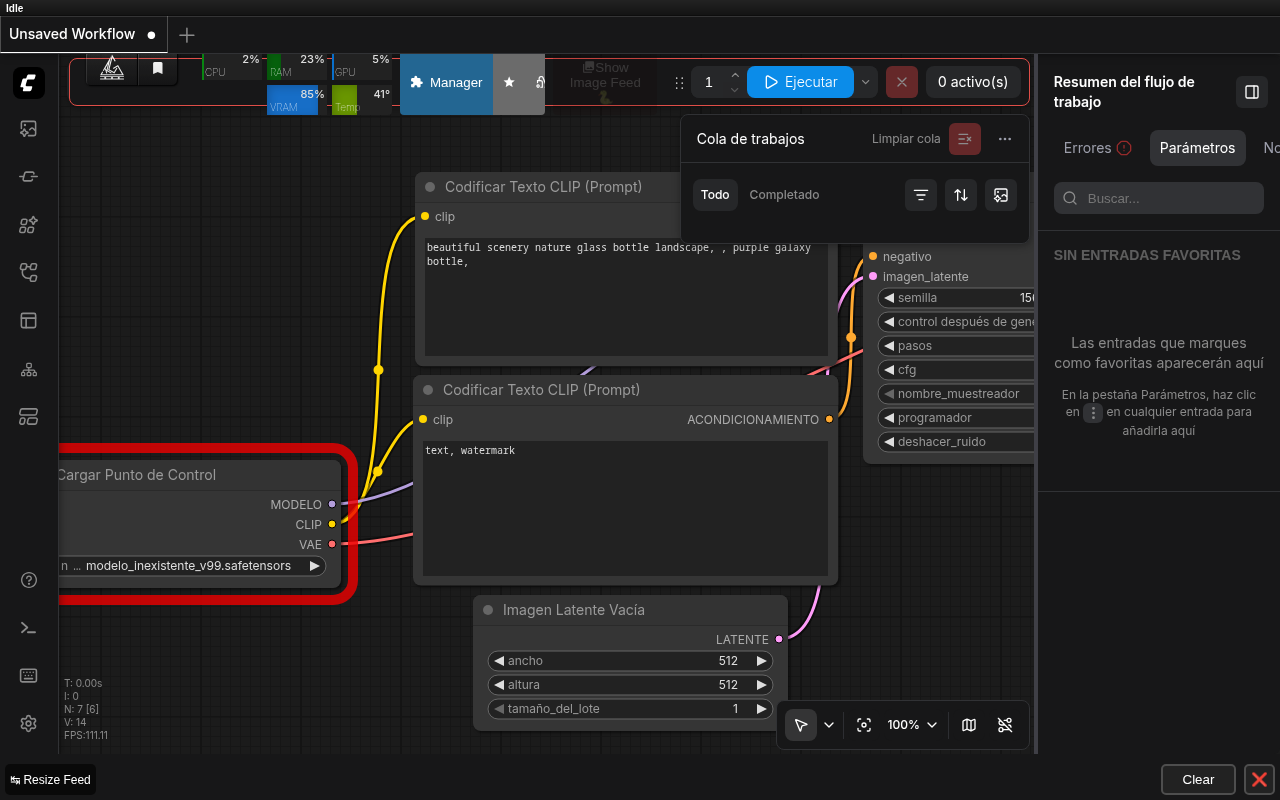Open the help center question-mark icon
The image size is (1280, 800).
coord(29,580)
